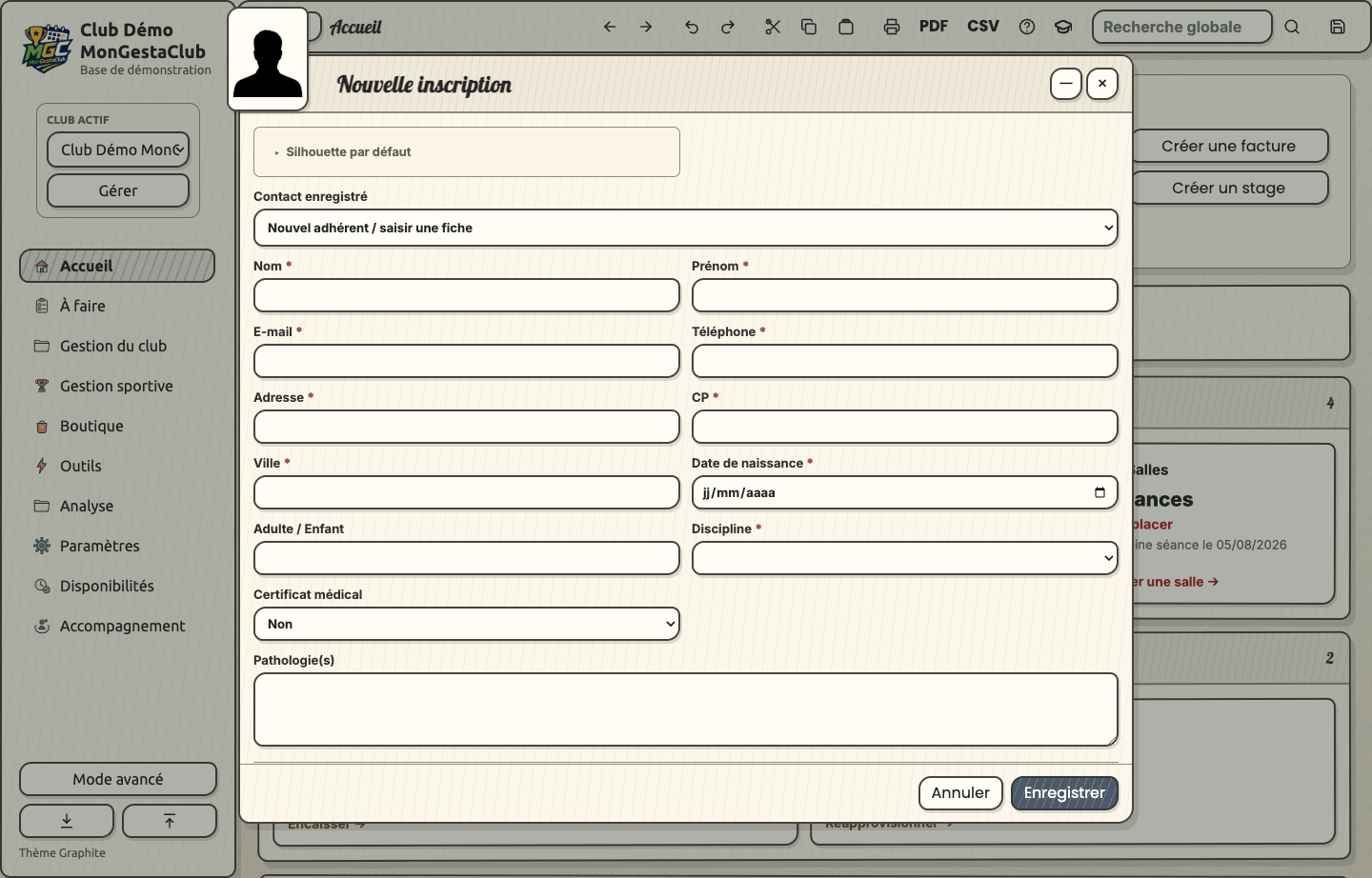Open À faire in the sidebar
Screen dimensions: 1372x878
(117, 306)
